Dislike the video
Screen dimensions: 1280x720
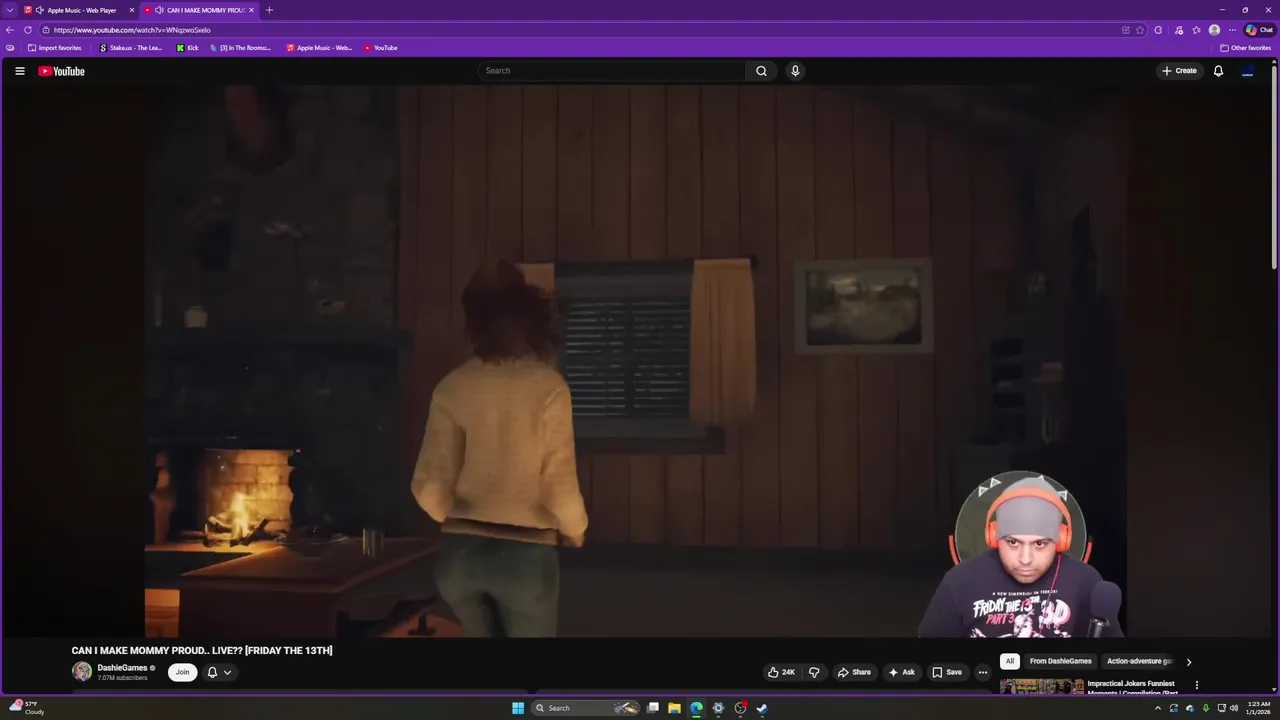pos(814,672)
